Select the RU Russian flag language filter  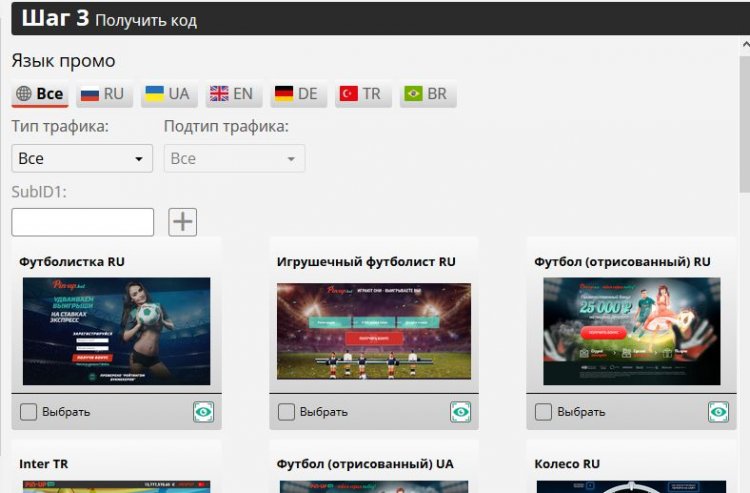tap(101, 94)
